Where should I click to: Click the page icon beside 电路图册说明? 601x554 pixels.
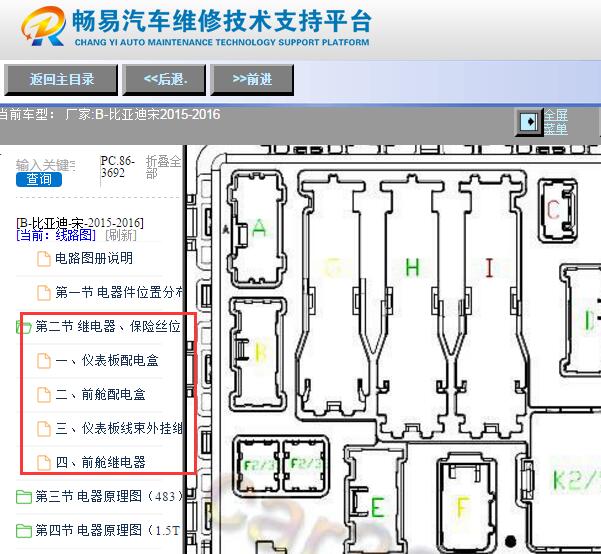(43, 258)
